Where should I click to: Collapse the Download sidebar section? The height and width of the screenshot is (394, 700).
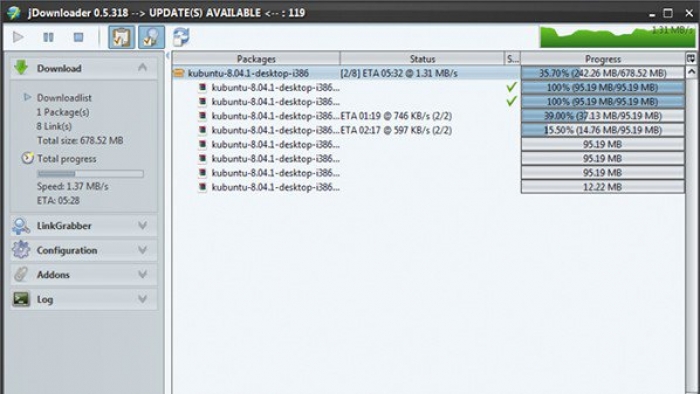pyautogui.click(x=142, y=68)
